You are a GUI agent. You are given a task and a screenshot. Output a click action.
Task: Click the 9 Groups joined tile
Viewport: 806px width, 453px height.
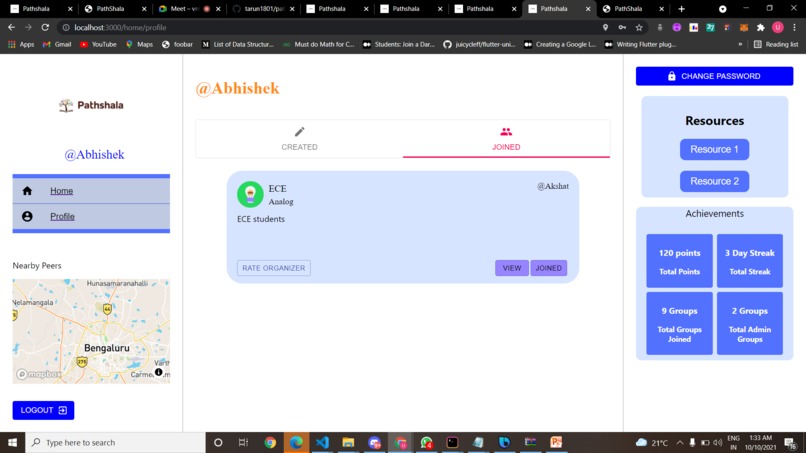pyautogui.click(x=679, y=323)
